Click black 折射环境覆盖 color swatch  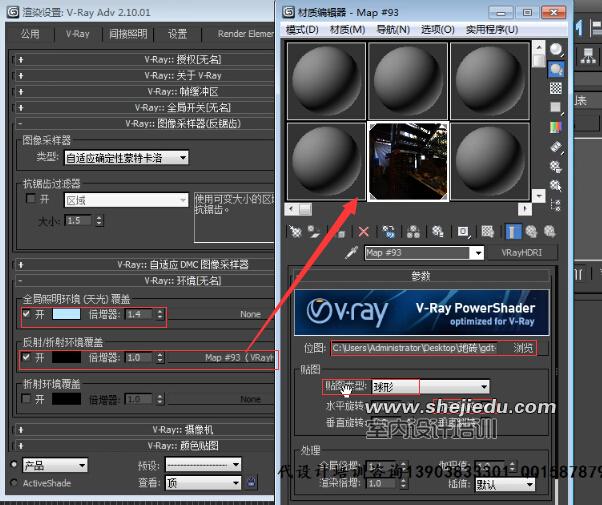coord(66,399)
